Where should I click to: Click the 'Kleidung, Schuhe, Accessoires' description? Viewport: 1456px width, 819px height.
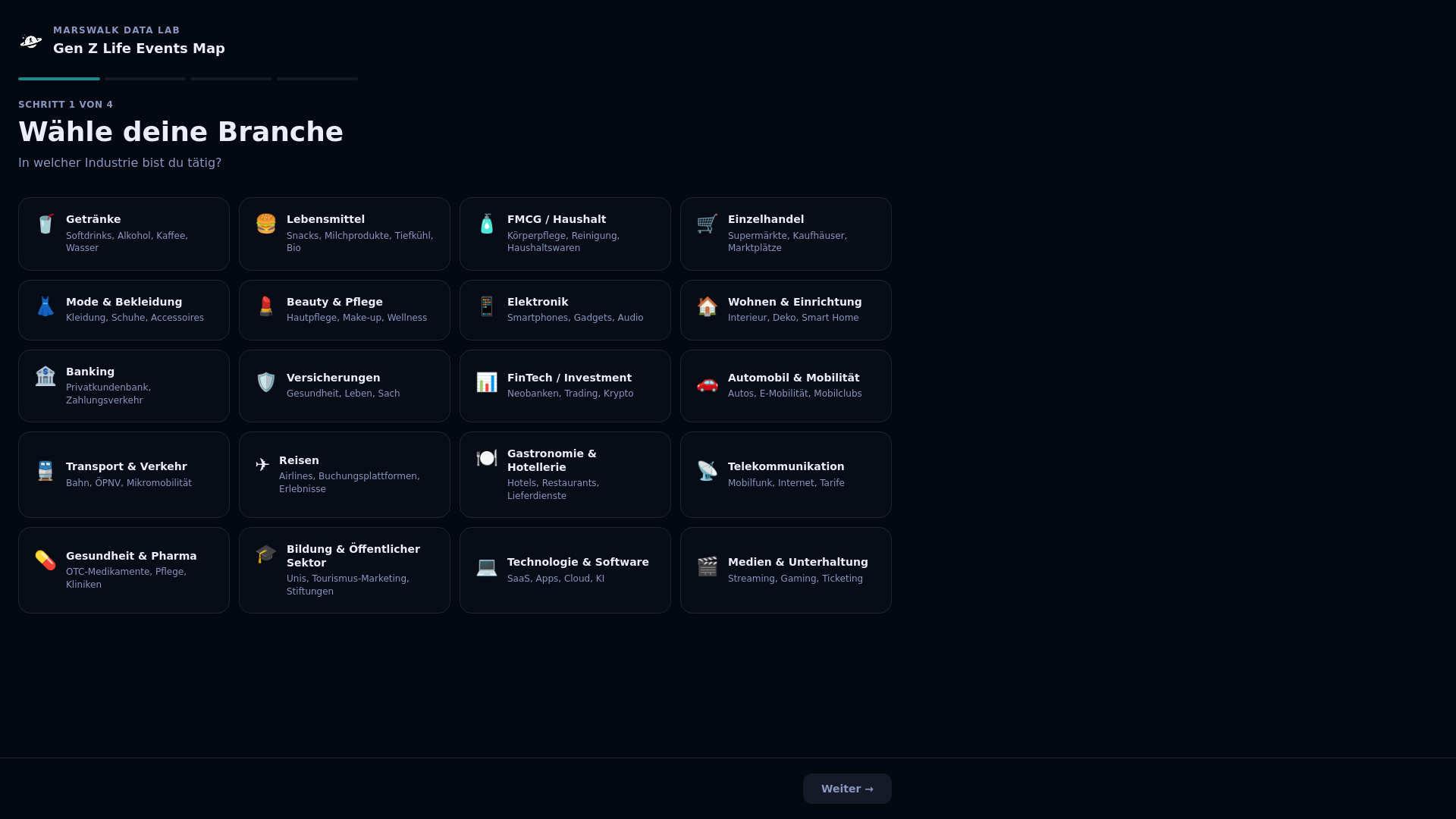135,318
